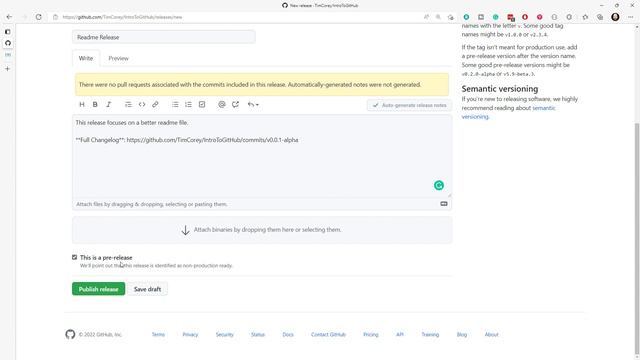Insert a quote block
Viewport: 640px width, 360px height.
click(128, 104)
